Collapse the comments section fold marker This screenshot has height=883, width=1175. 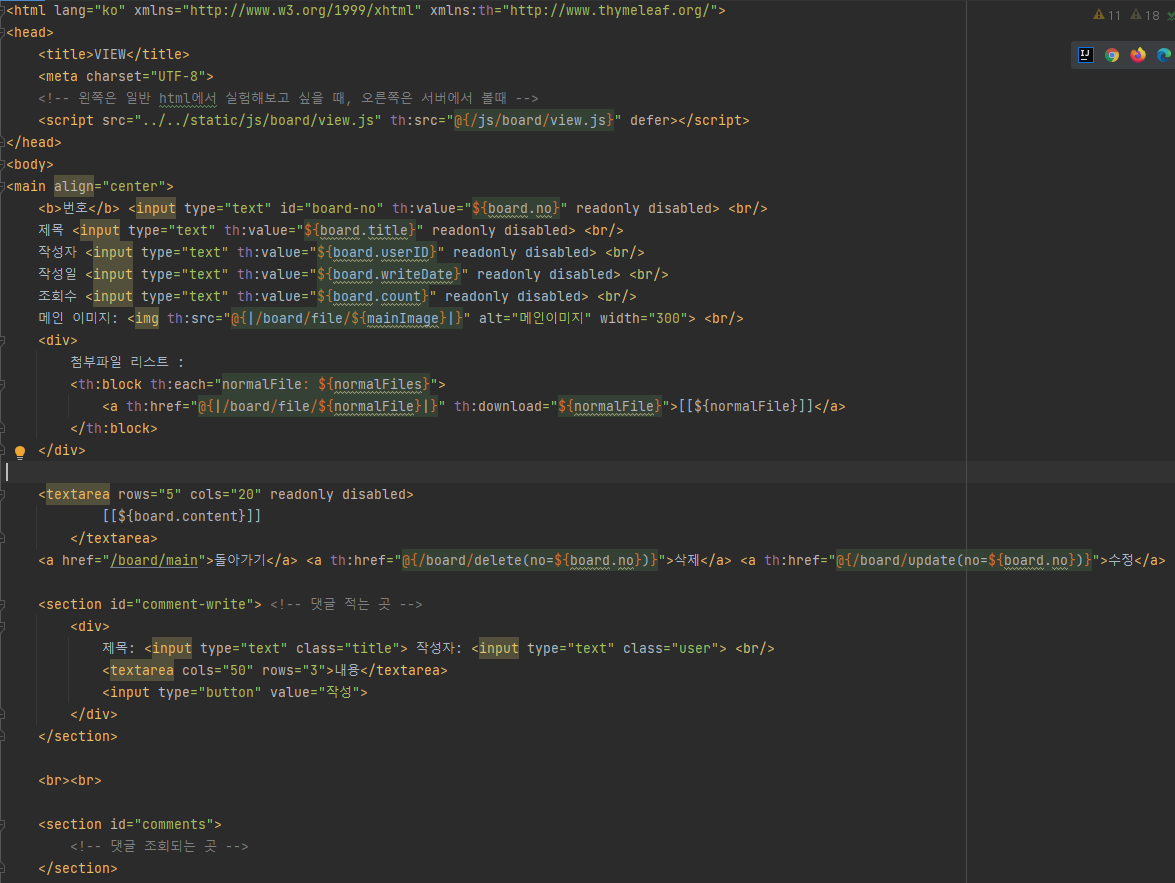tap(3, 825)
